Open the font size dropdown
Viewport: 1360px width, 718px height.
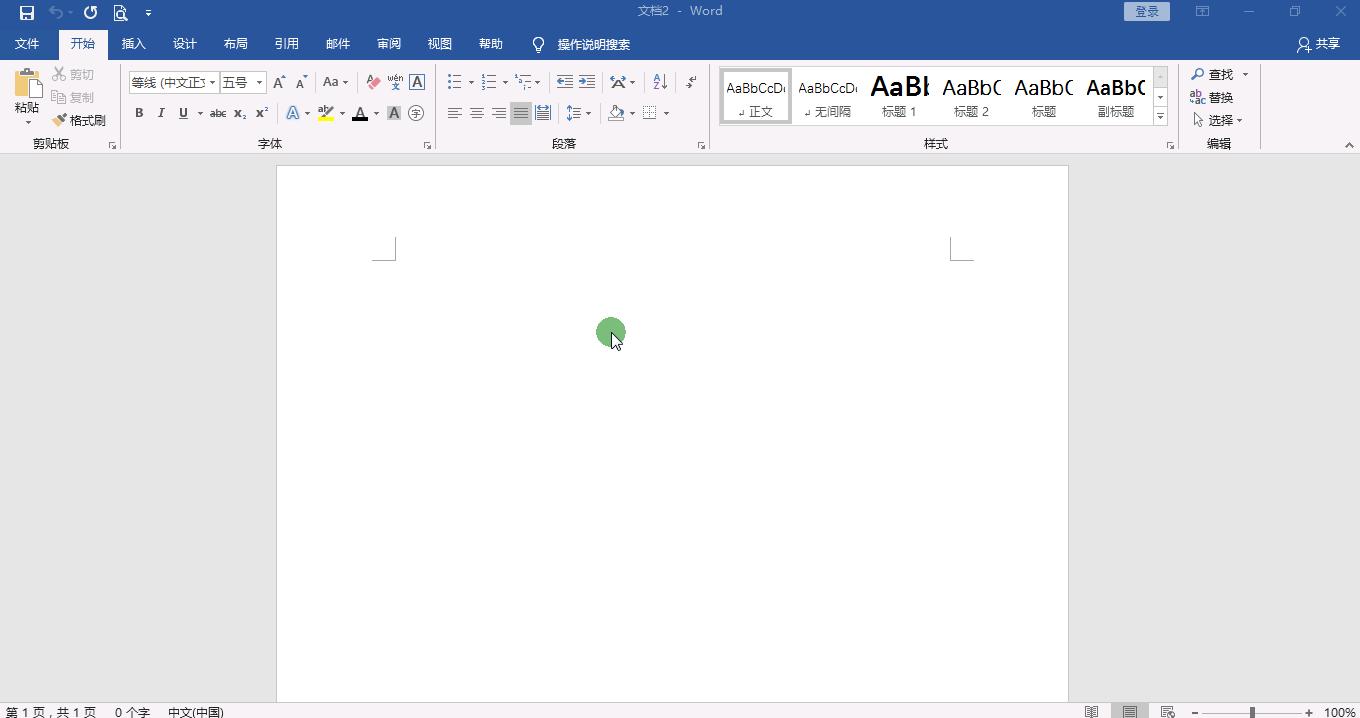pyautogui.click(x=259, y=82)
